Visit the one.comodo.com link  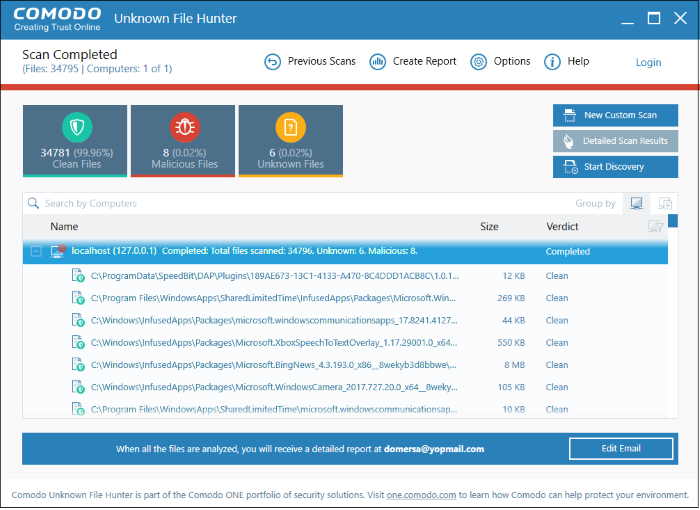pos(421,495)
